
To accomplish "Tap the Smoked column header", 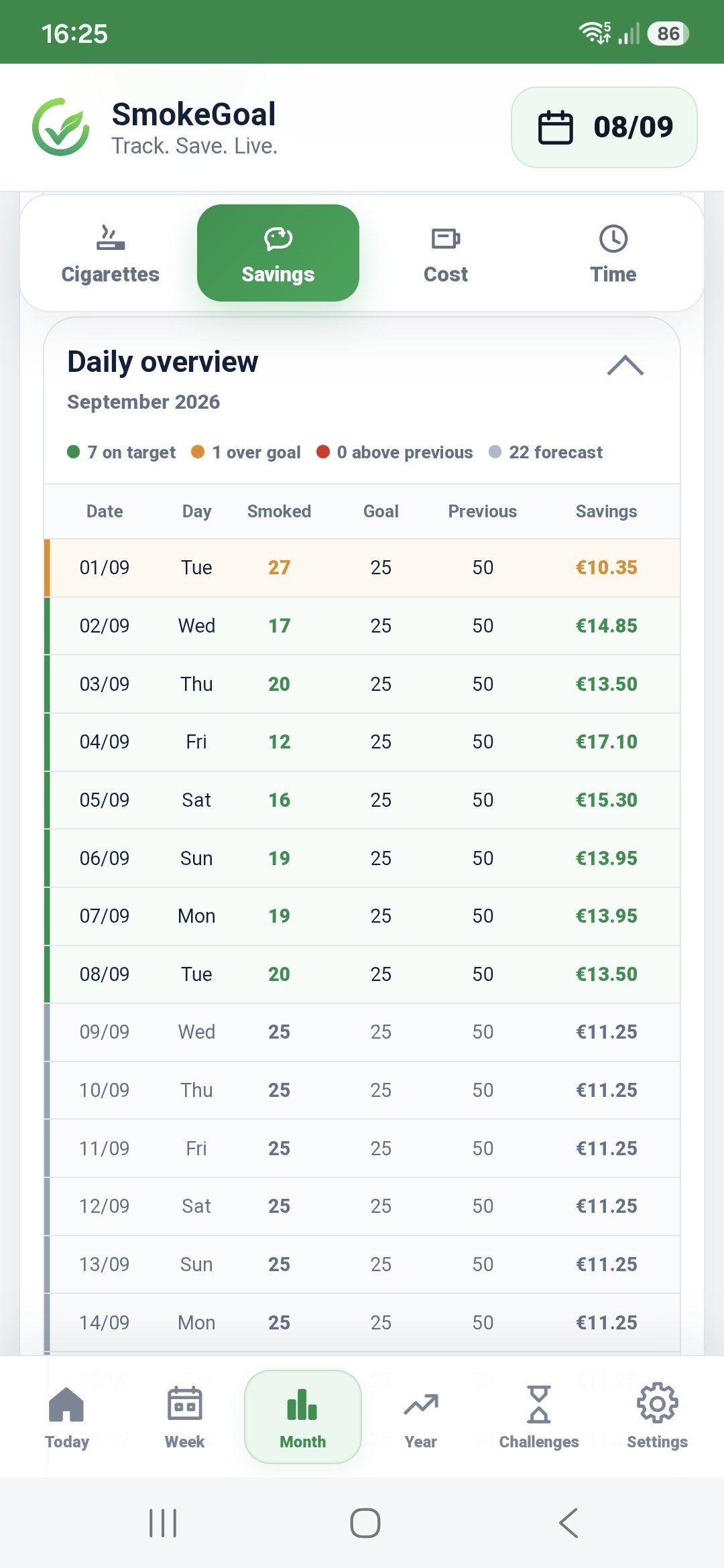I will pos(279,511).
